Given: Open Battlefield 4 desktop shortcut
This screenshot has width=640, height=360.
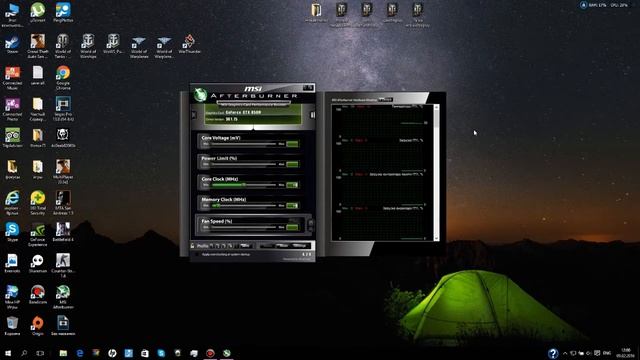Looking at the screenshot, I should coord(63,232).
